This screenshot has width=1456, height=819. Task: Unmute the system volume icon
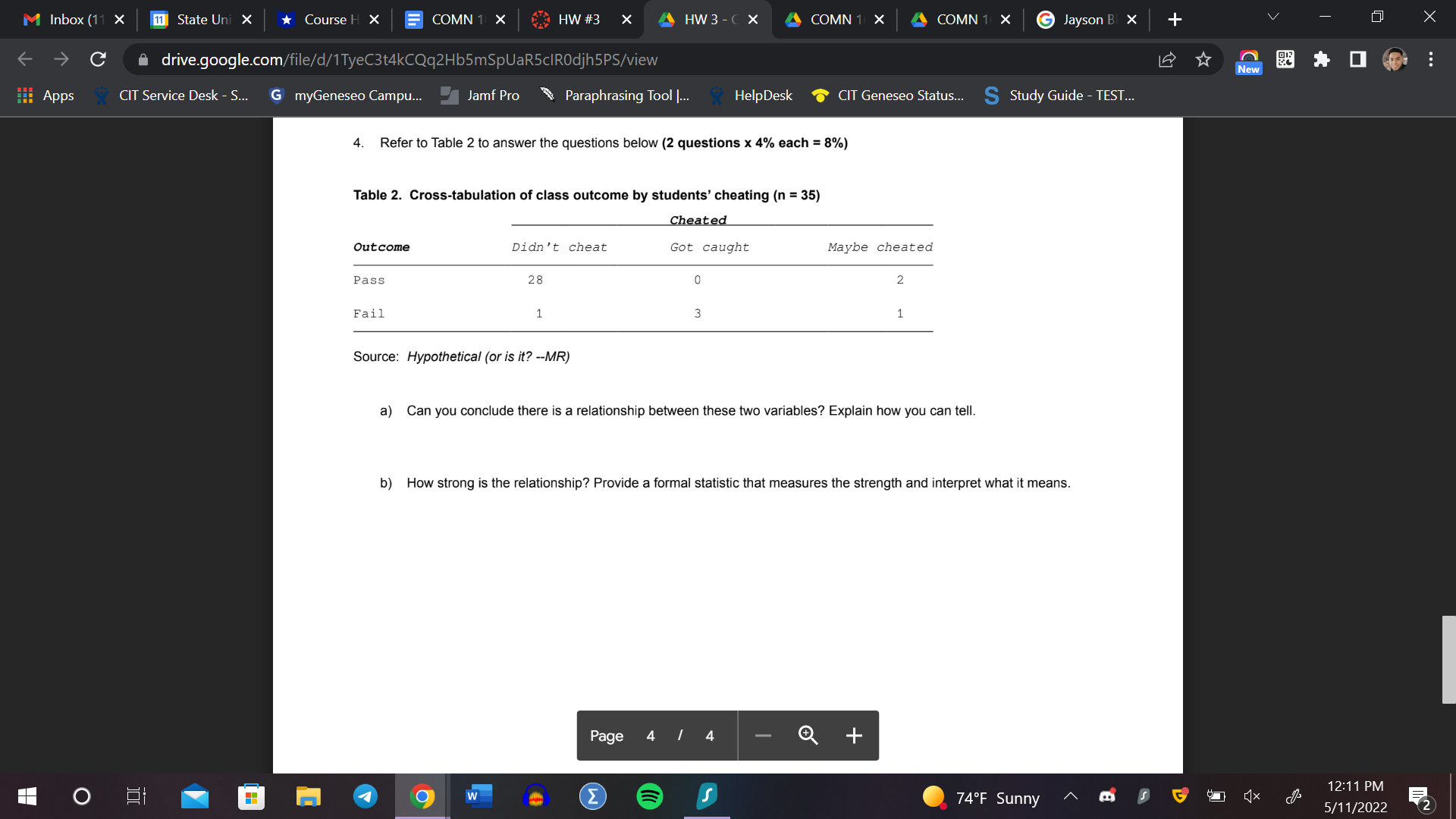coord(1251,796)
